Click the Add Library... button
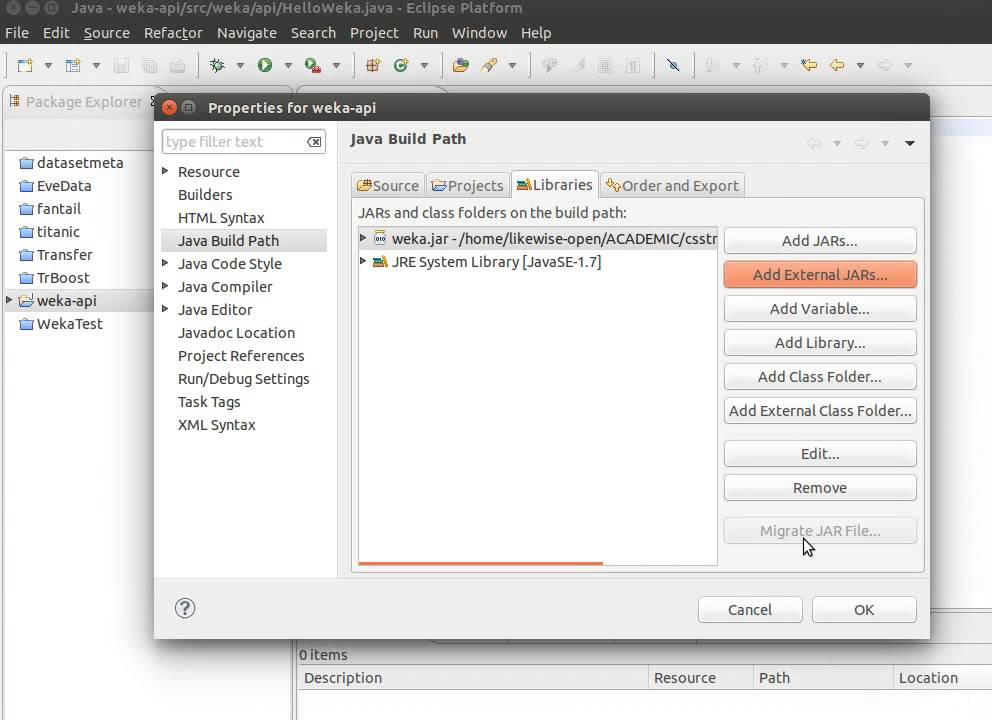Screen dimensions: 992x720 pyautogui.click(x=820, y=342)
